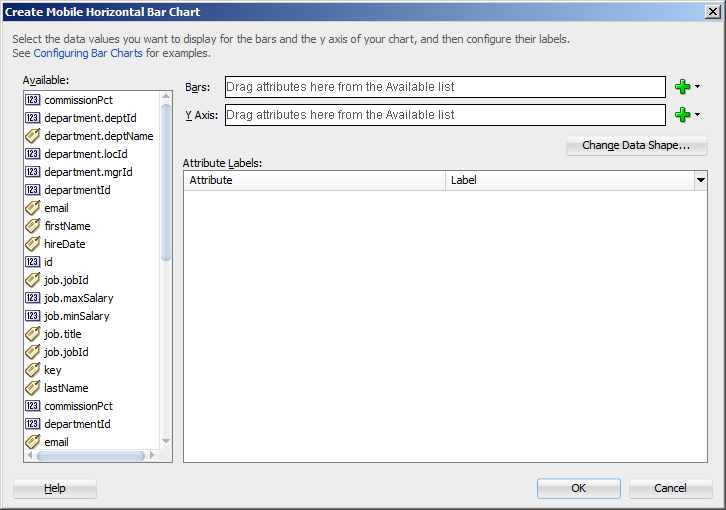Click the tag icon of department.deptName
The image size is (726, 510).
(x=32, y=136)
